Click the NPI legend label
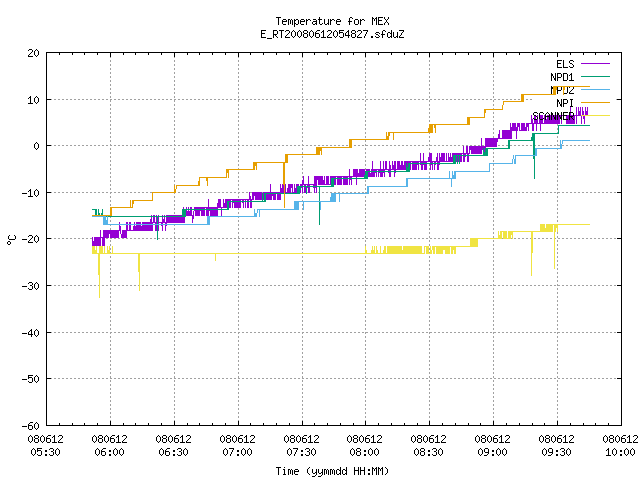 tap(565, 103)
